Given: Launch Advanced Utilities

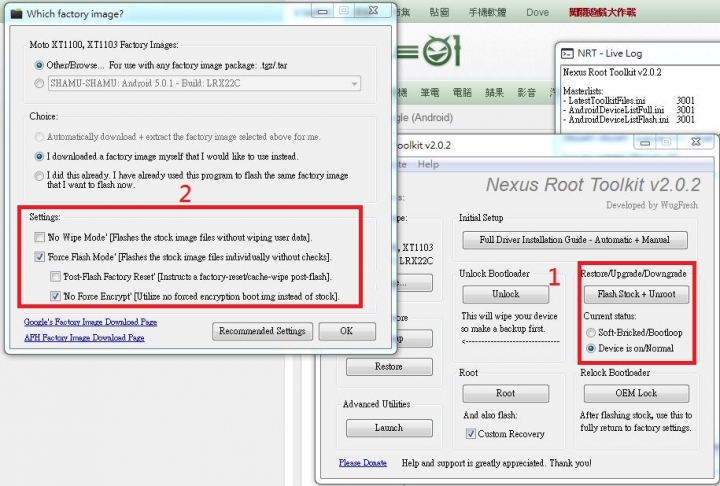Looking at the screenshot, I should pos(389,428).
